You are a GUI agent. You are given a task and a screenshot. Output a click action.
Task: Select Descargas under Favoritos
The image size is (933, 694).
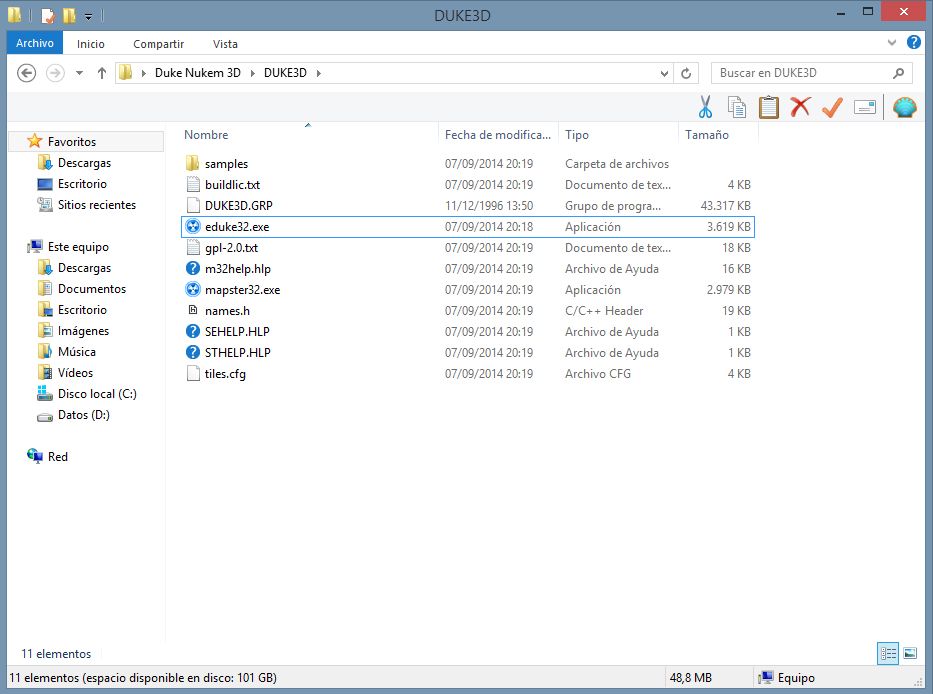pos(84,162)
